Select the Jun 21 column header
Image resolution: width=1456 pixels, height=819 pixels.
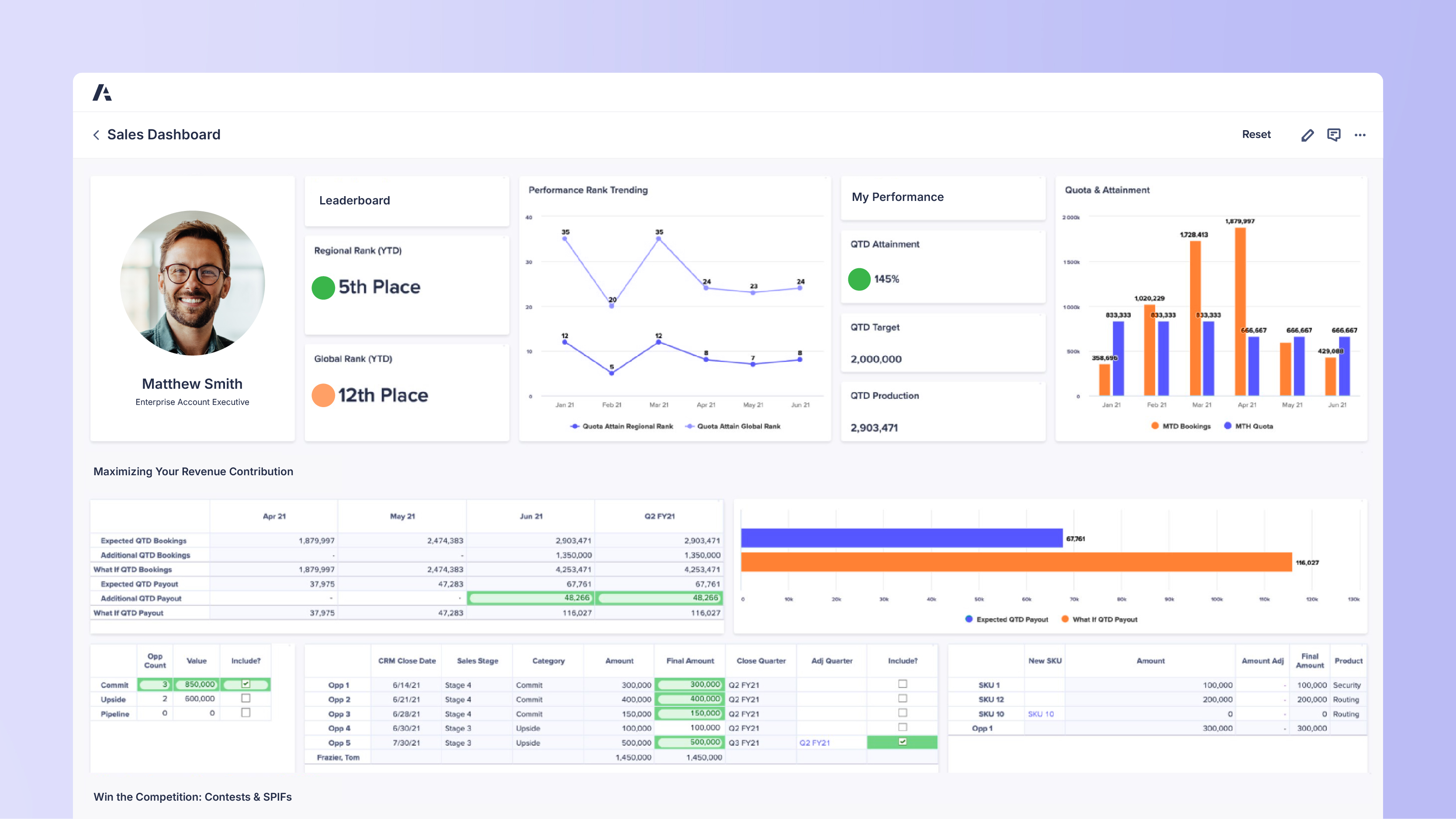click(531, 516)
